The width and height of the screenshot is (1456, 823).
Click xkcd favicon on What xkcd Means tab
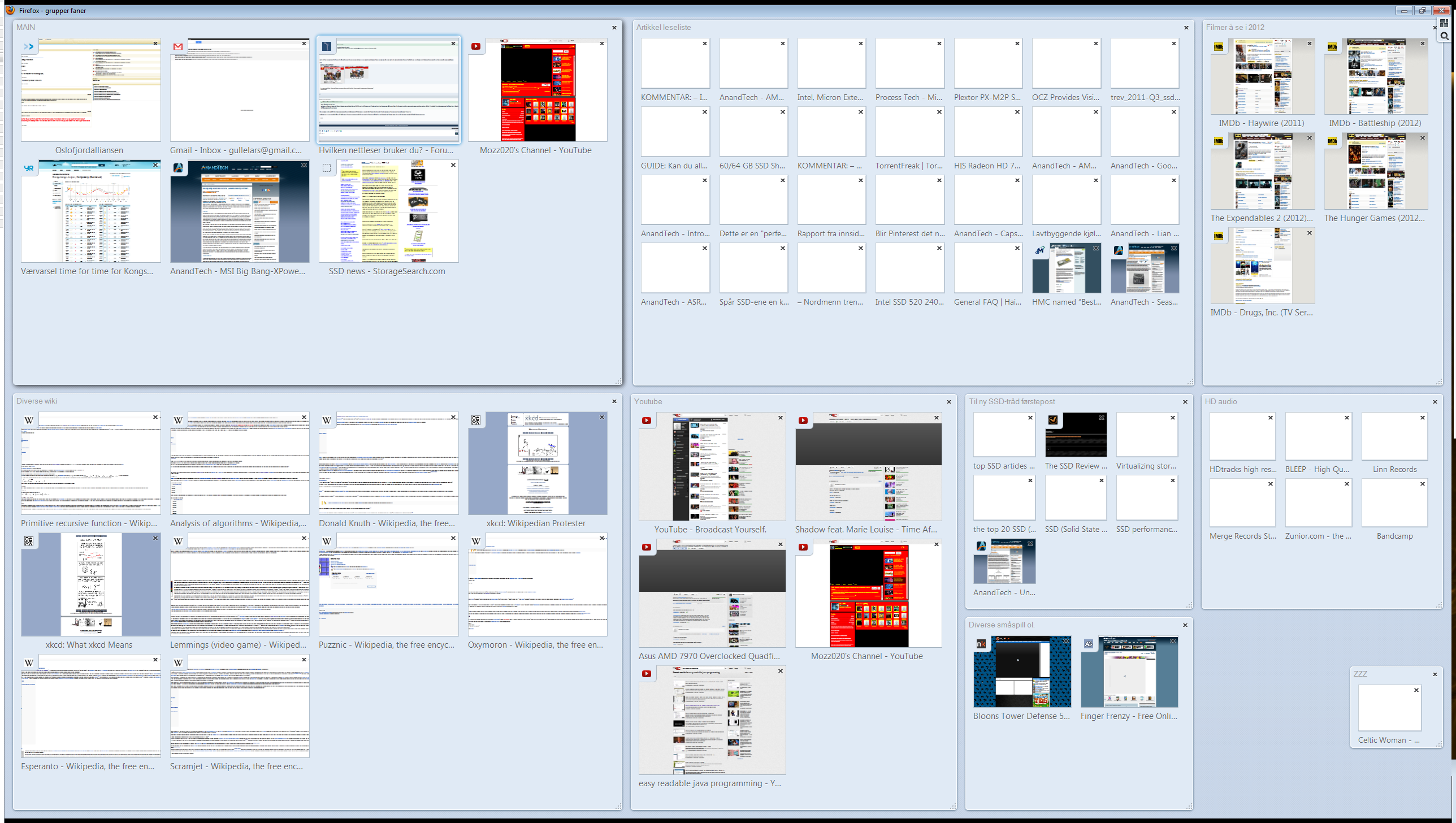(29, 541)
